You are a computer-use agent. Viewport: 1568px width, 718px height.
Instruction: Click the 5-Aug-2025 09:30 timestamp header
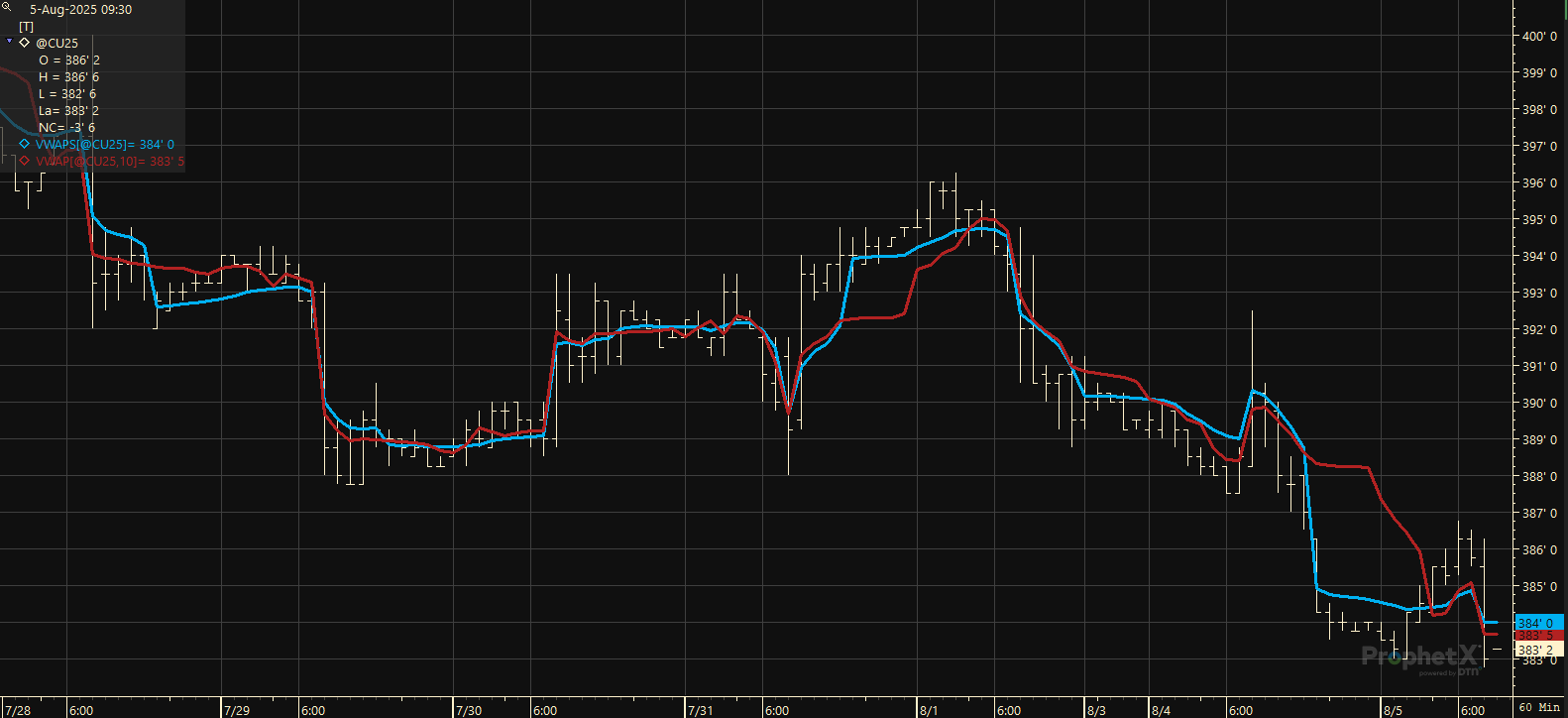click(80, 10)
